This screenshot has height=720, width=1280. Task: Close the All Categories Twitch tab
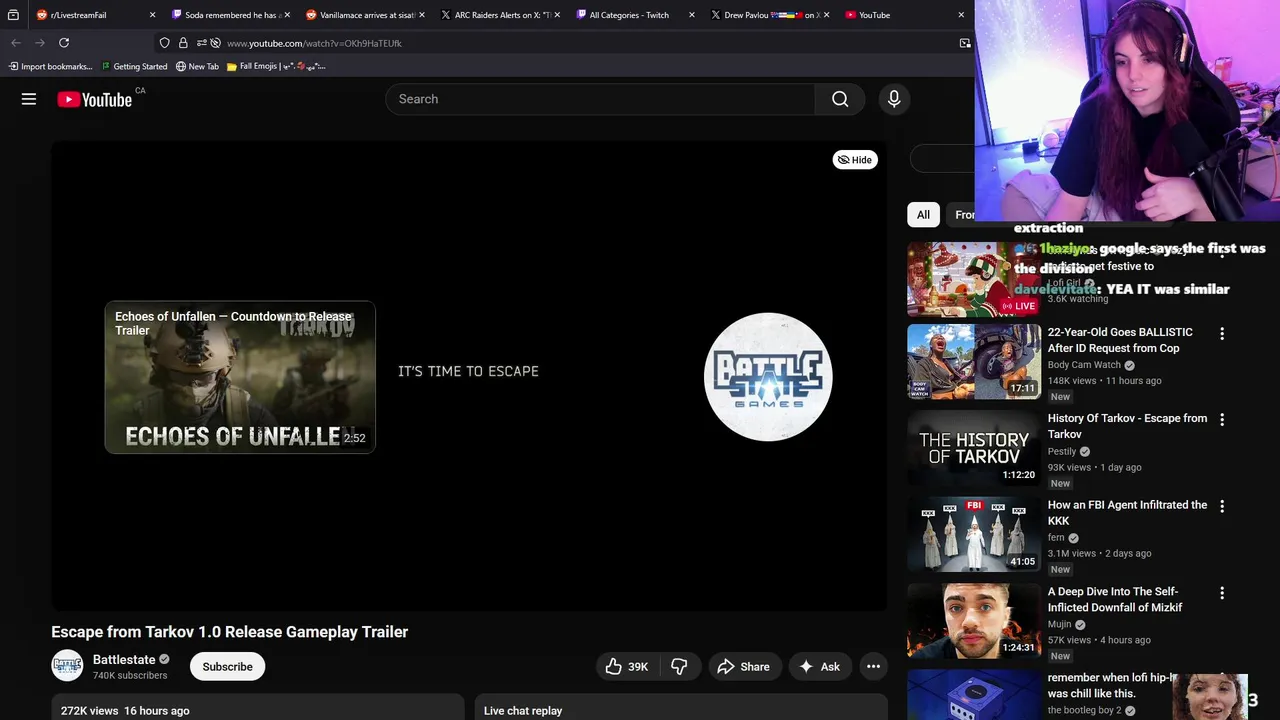[691, 15]
